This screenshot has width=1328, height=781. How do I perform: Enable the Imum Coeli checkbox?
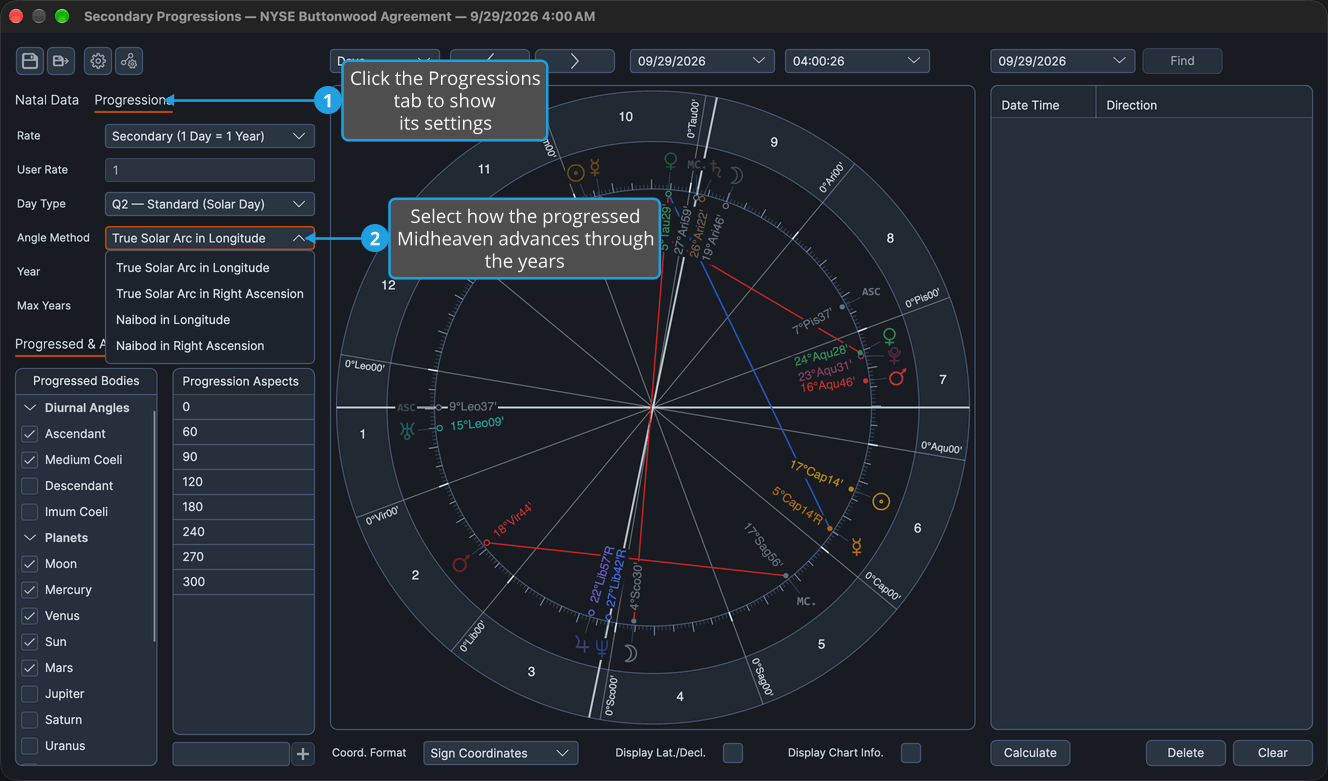(x=30, y=512)
